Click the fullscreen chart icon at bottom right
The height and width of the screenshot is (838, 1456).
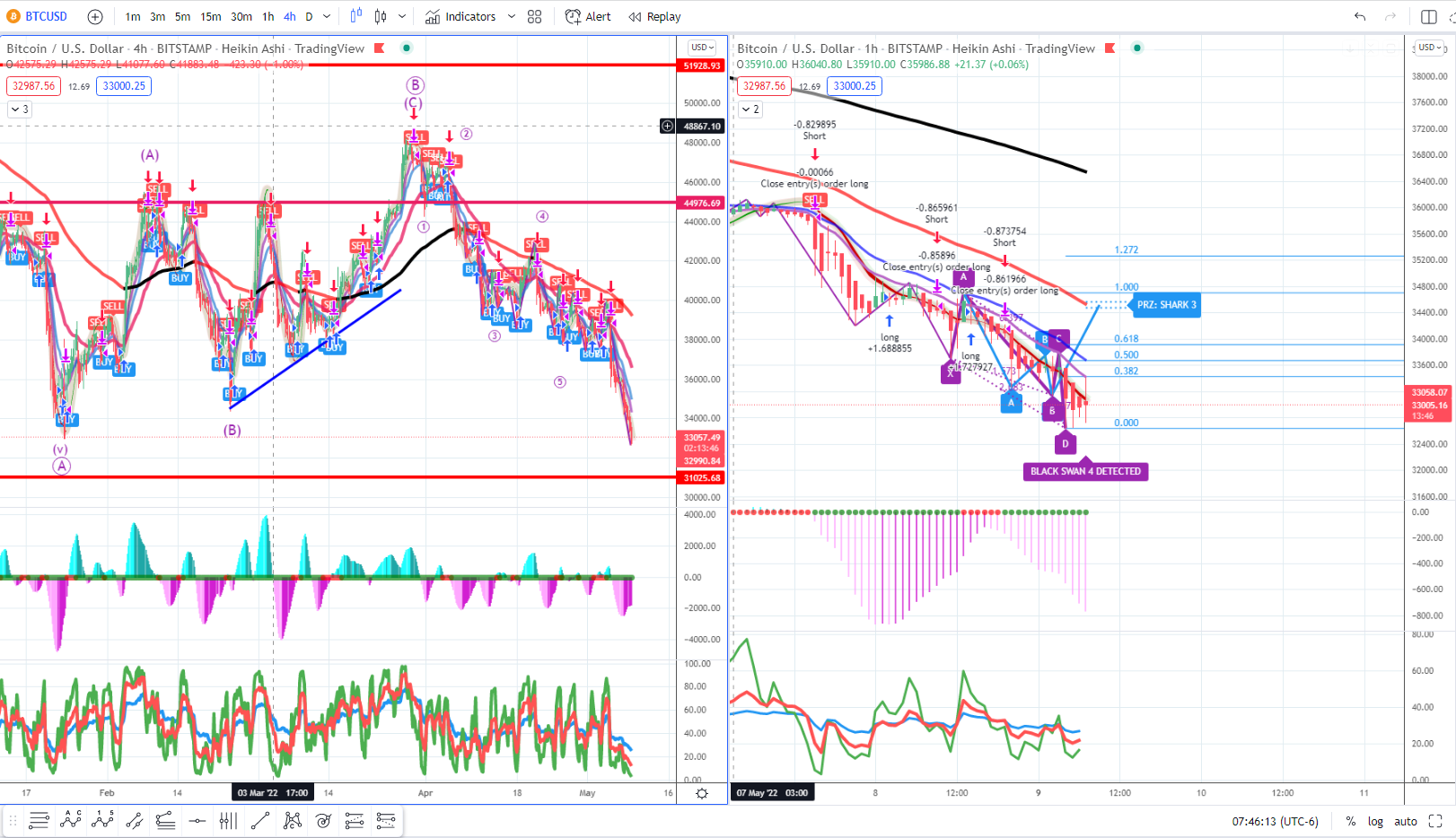[x=1435, y=821]
